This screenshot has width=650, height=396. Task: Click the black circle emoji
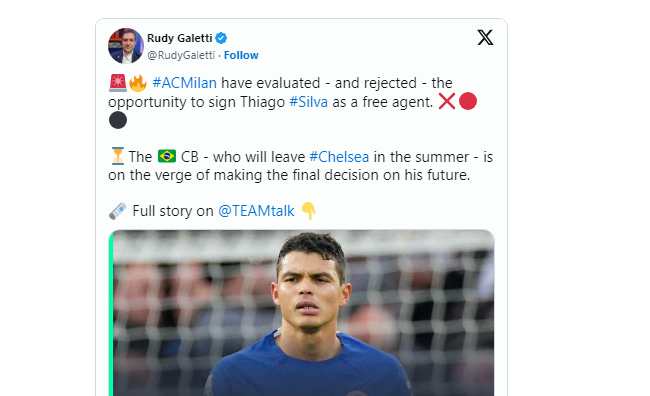pos(118,120)
